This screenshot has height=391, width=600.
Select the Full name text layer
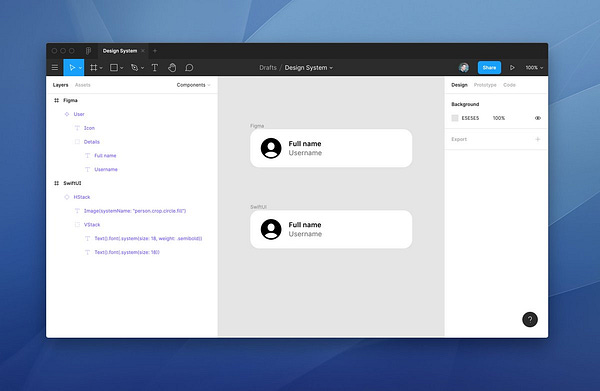(x=105, y=156)
